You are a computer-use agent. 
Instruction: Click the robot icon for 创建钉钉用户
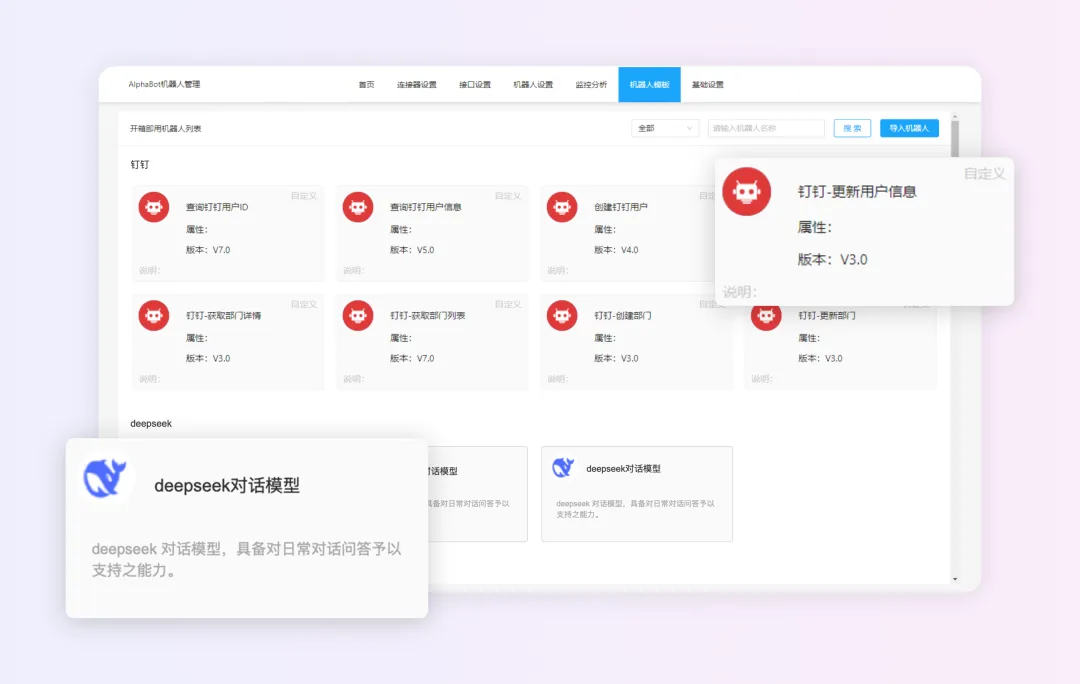pyautogui.click(x=562, y=207)
